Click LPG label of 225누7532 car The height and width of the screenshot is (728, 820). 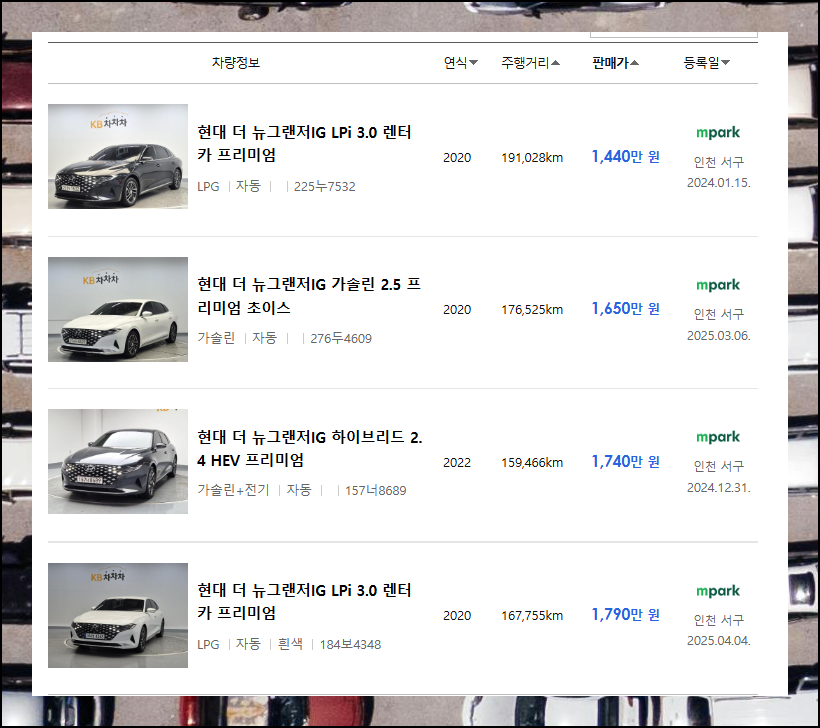tap(208, 187)
